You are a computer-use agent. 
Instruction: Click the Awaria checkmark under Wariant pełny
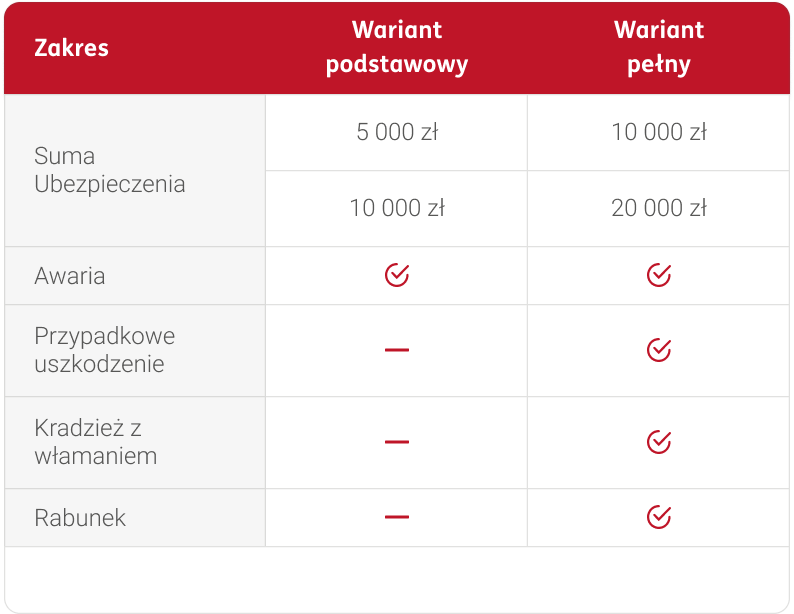tap(658, 275)
